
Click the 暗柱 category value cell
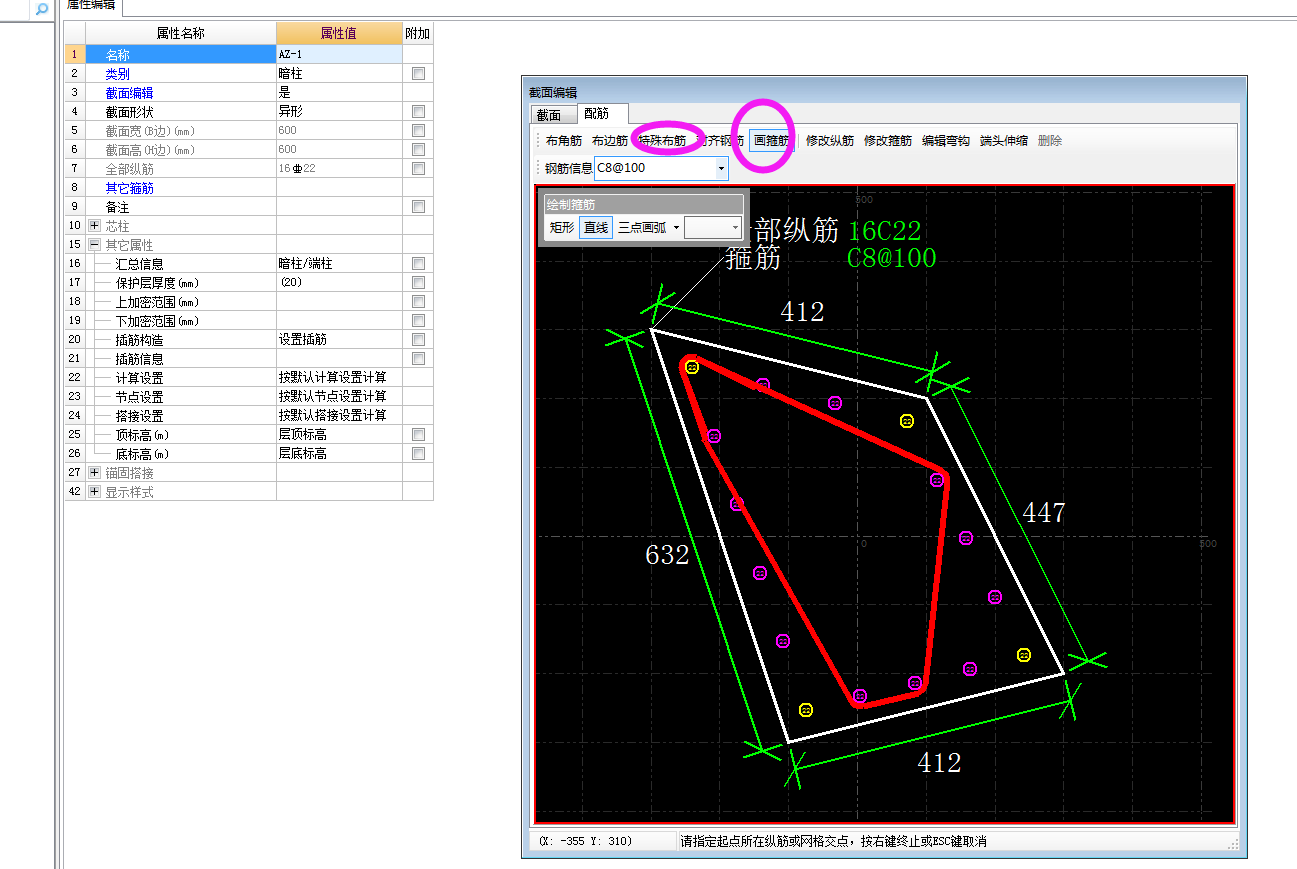[x=339, y=73]
